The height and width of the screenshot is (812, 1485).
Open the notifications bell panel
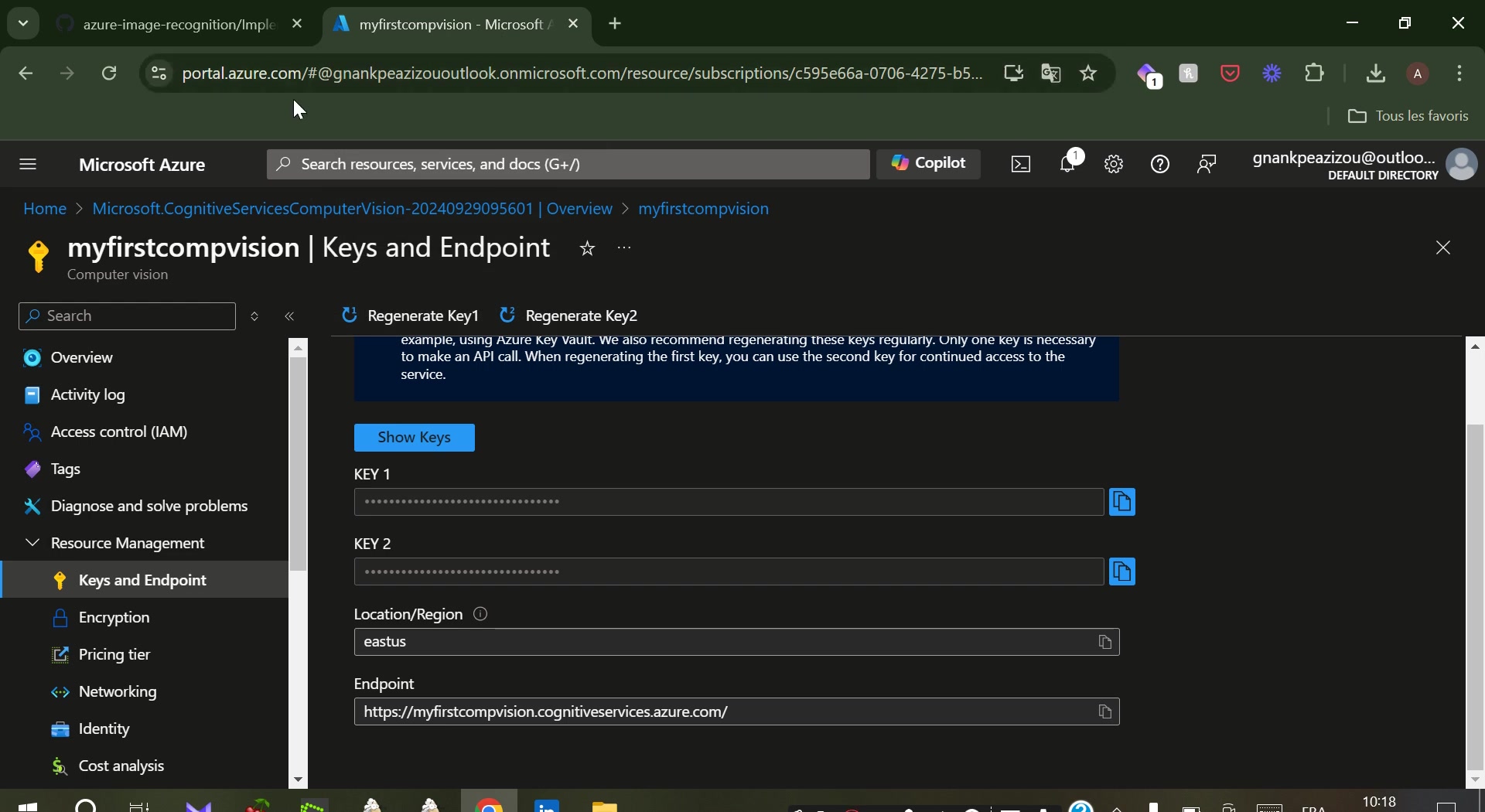tap(1068, 164)
